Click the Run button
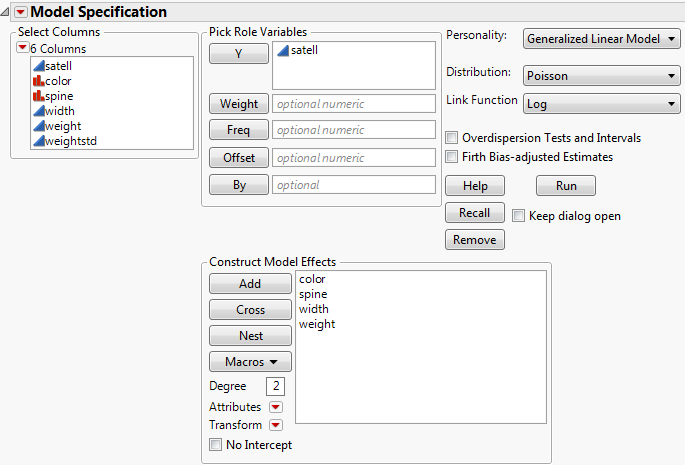This screenshot has width=685, height=465. pos(566,186)
